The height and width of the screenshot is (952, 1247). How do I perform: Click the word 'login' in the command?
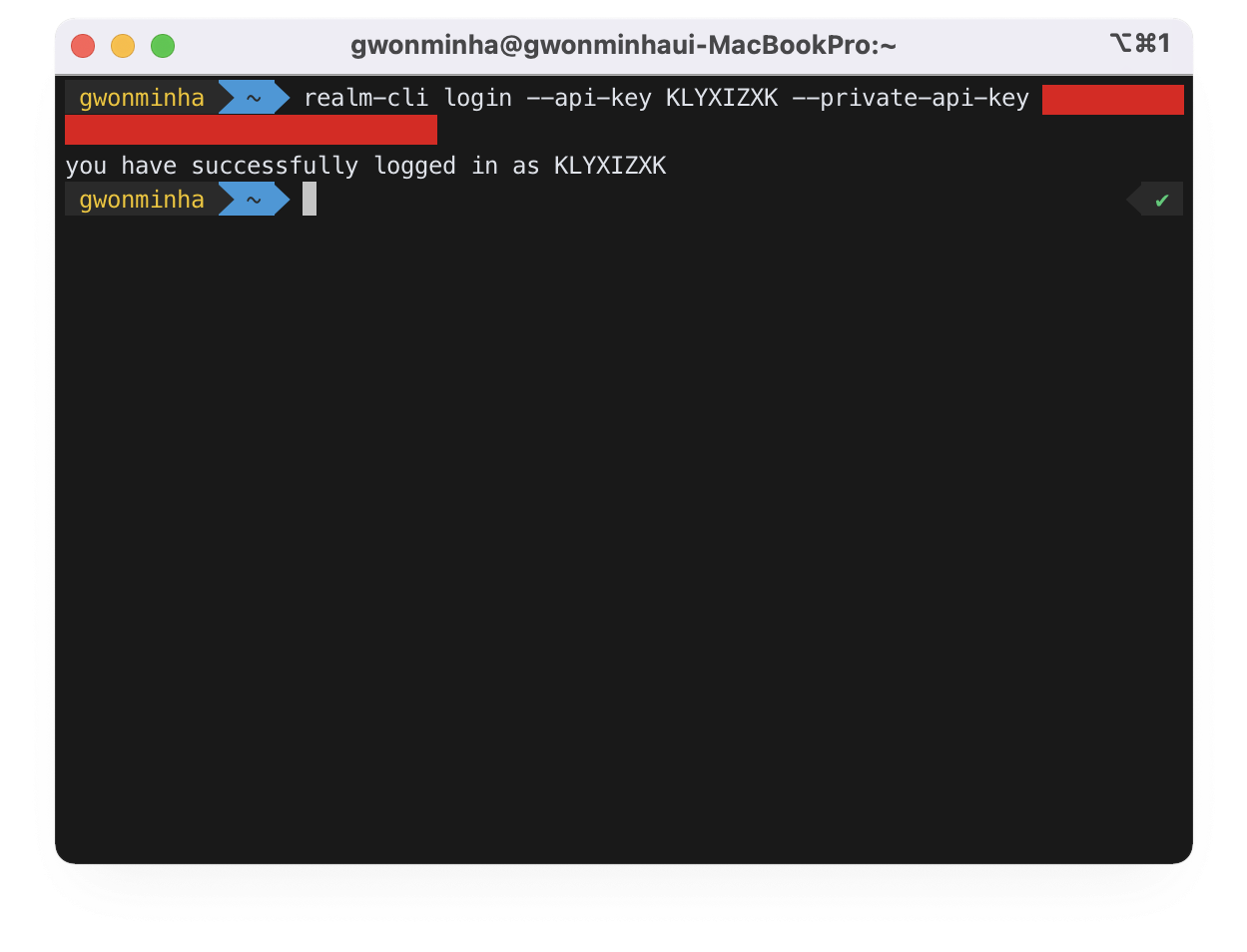[478, 99]
